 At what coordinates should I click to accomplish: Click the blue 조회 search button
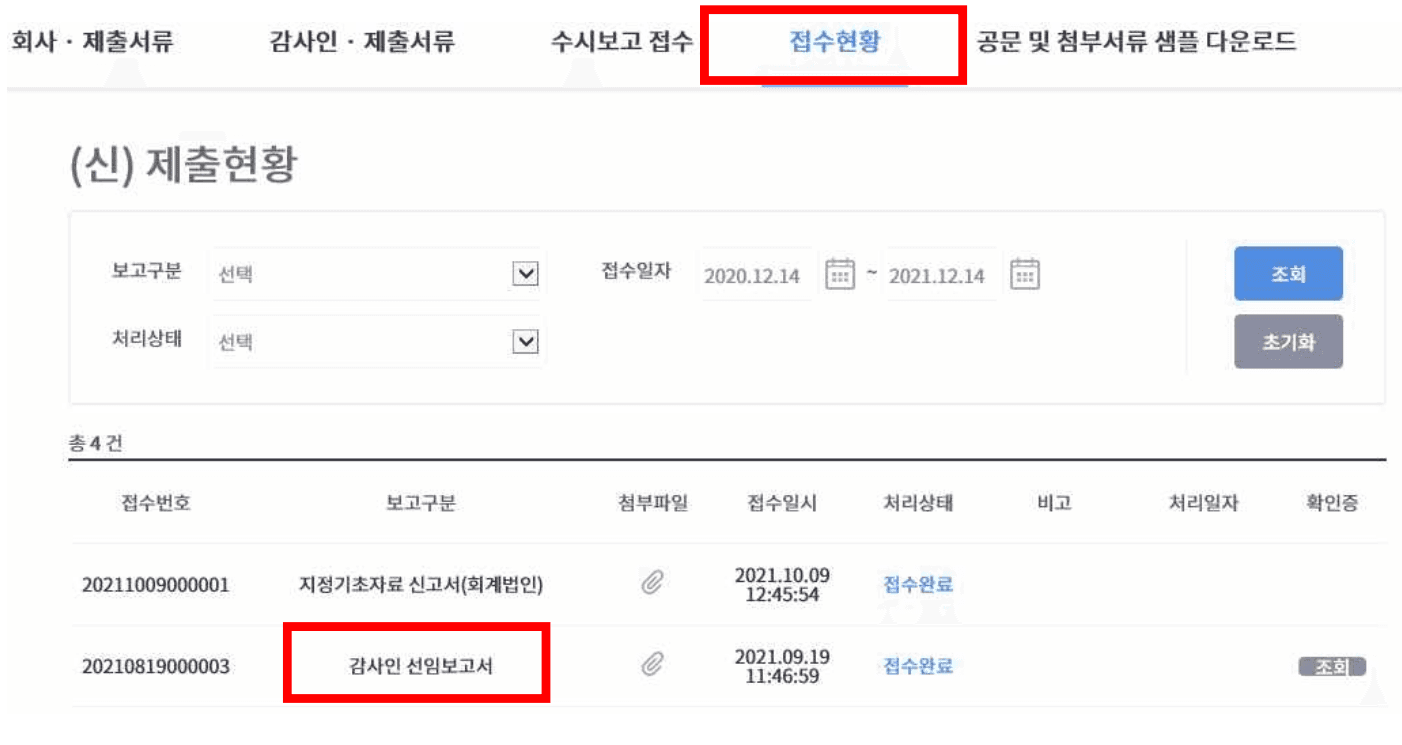[1288, 274]
